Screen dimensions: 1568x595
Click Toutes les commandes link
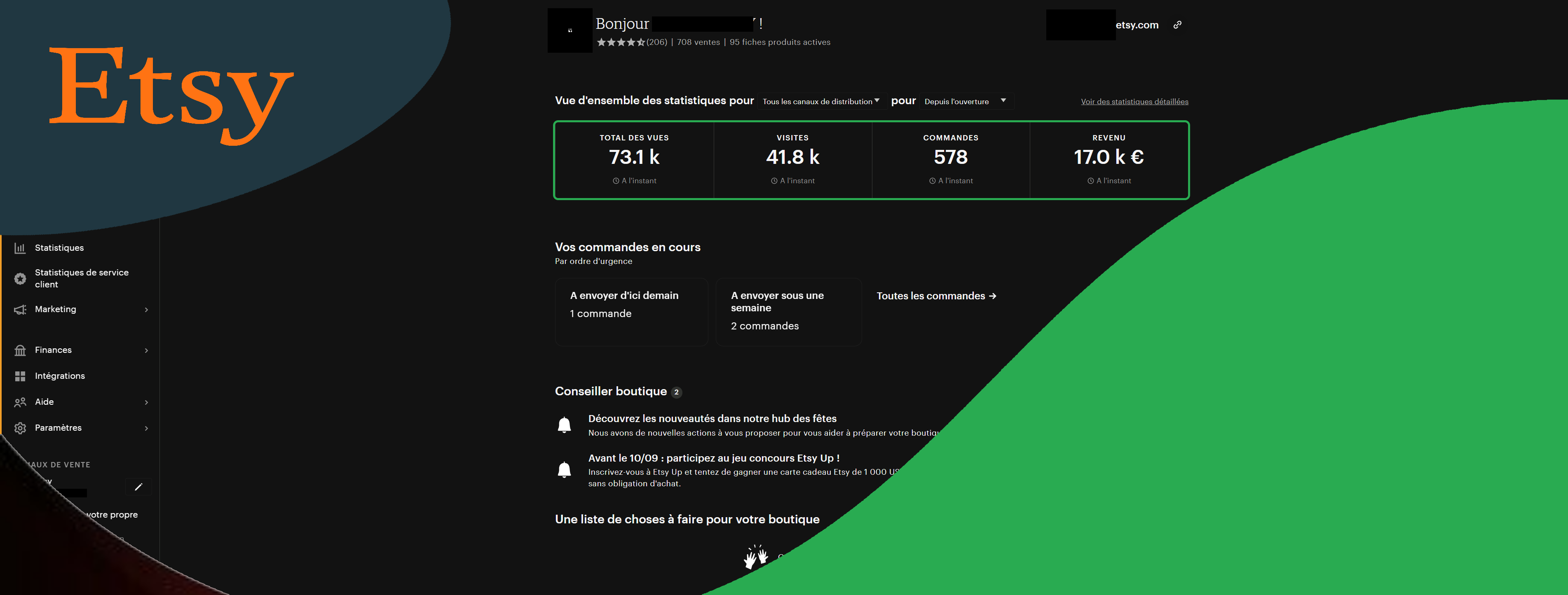(936, 296)
